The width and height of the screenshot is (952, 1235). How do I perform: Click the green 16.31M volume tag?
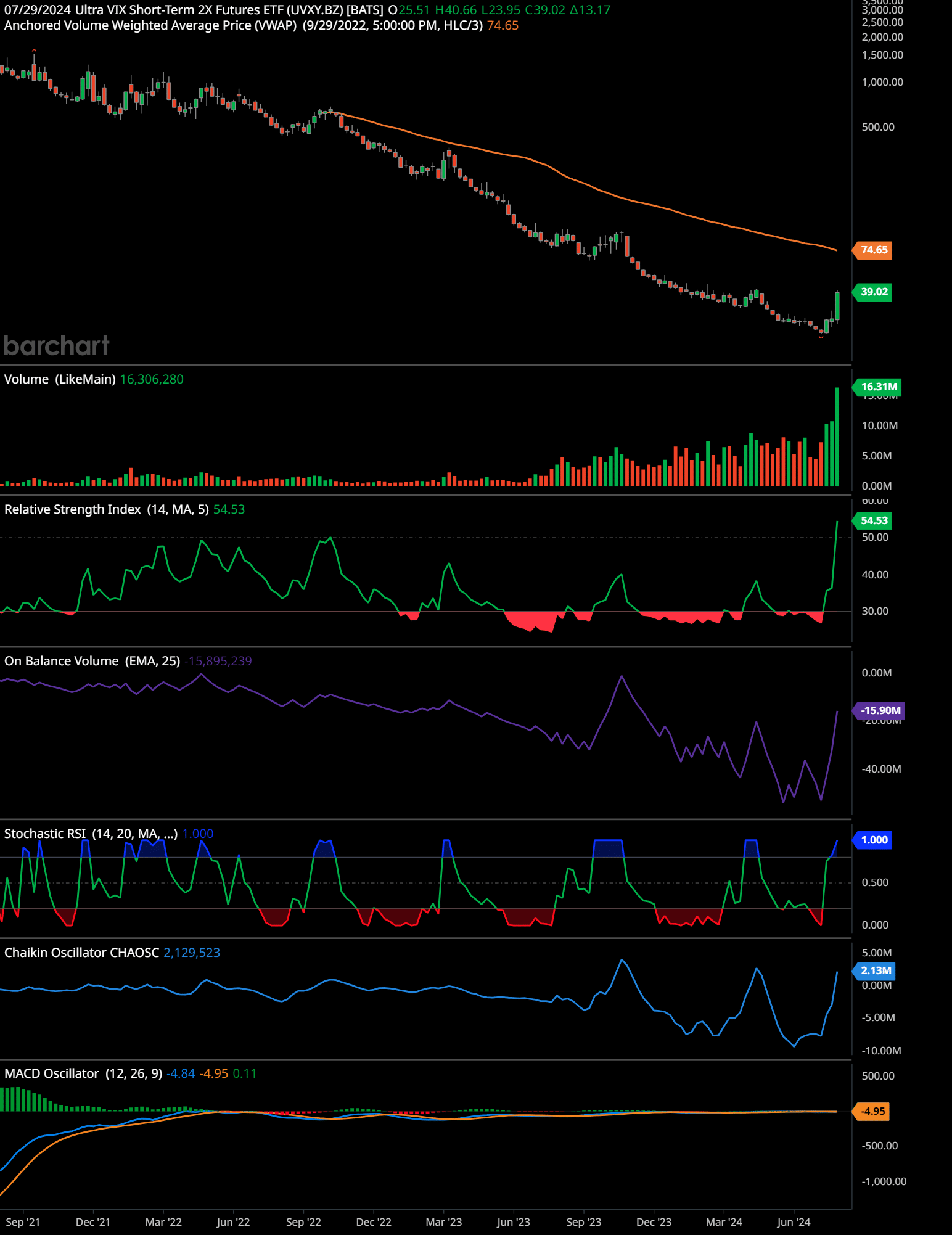(877, 387)
